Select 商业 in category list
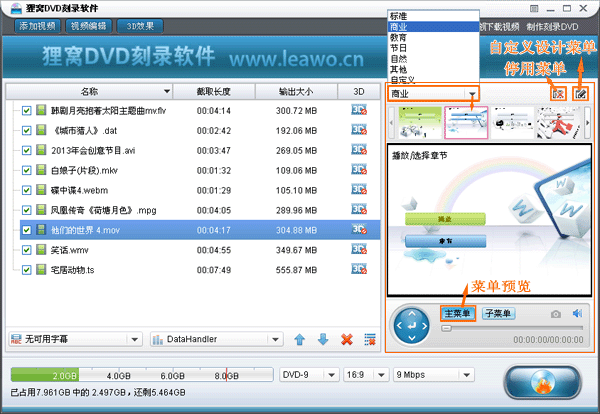The height and width of the screenshot is (414, 600). pos(433,27)
